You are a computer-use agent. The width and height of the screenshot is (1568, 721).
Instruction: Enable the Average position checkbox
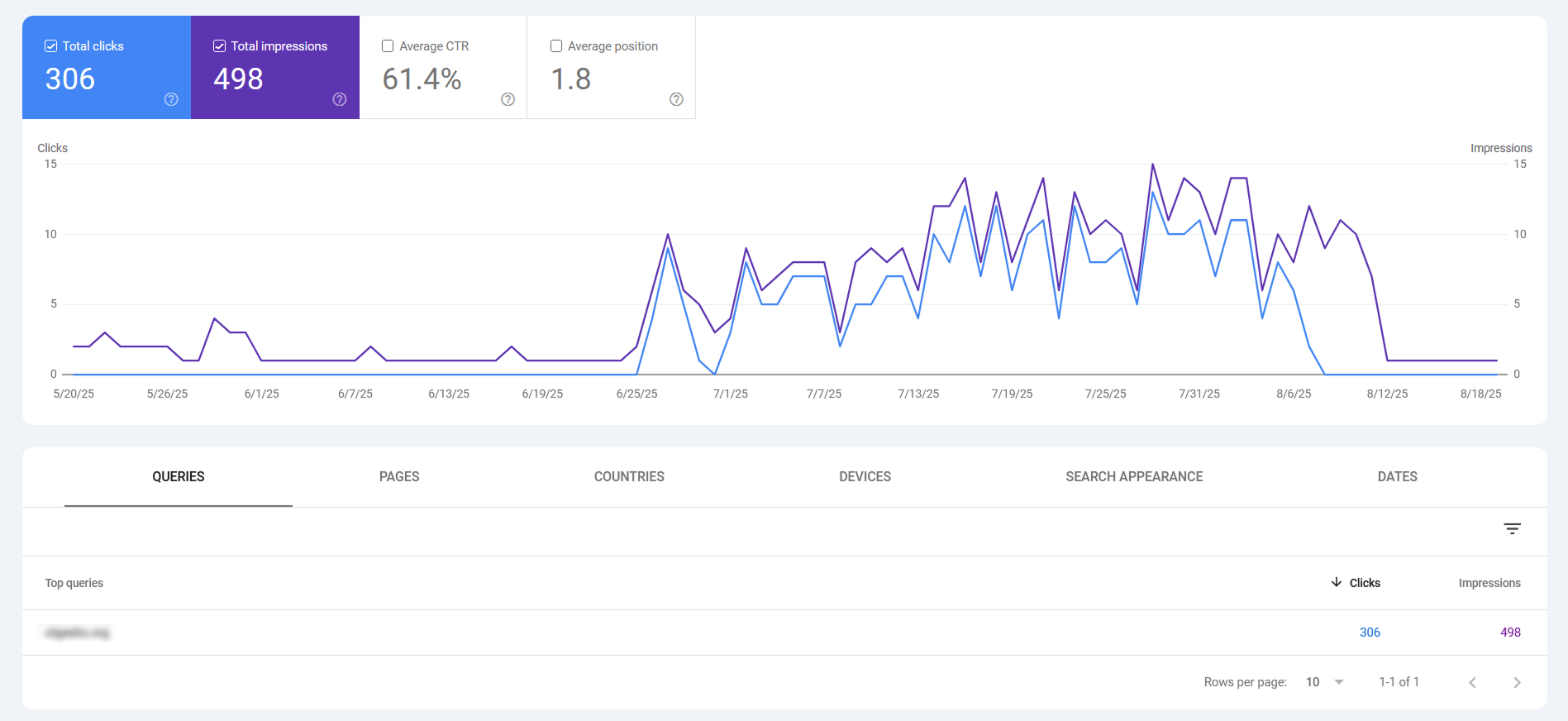tap(556, 46)
